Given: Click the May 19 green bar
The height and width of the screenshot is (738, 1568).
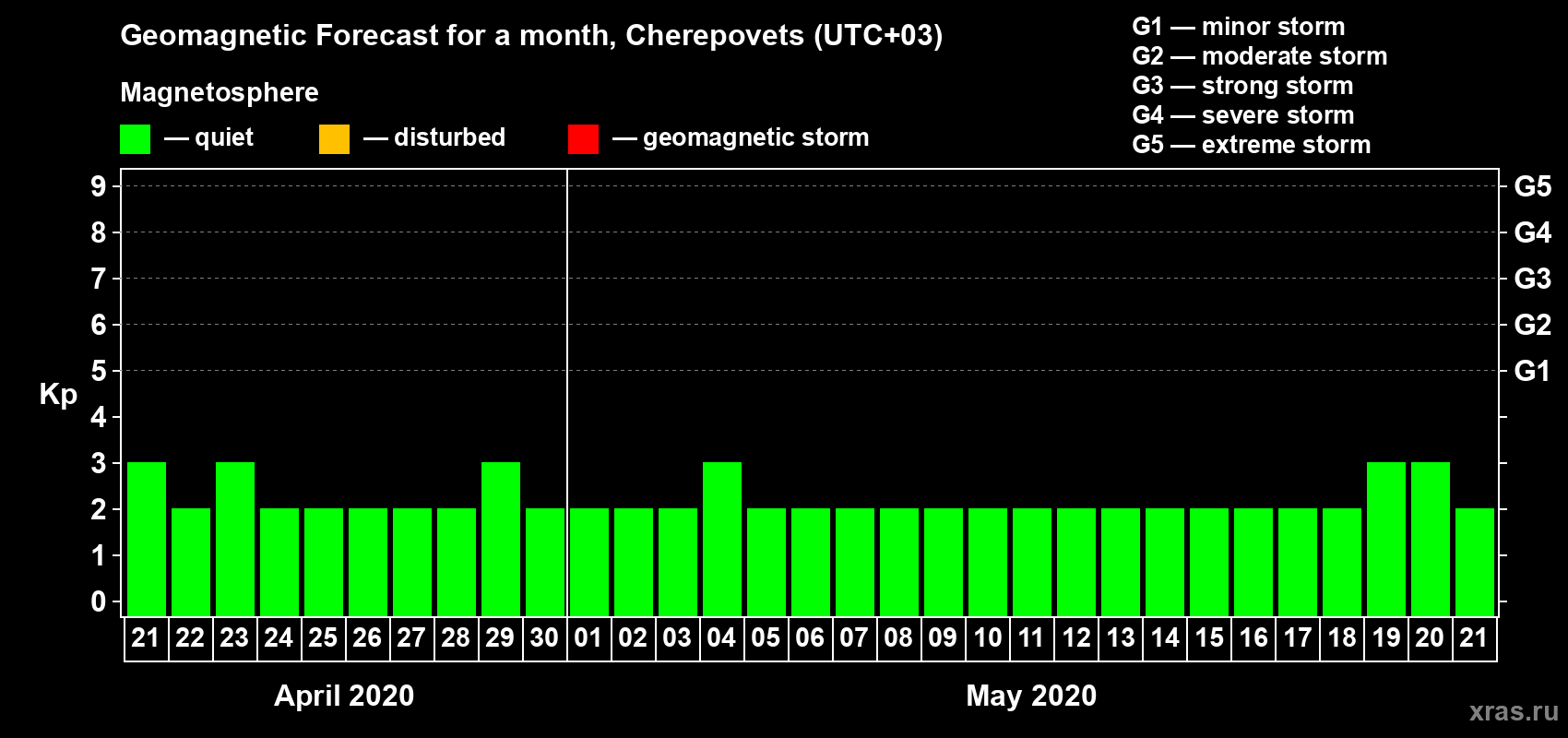Looking at the screenshot, I should 1386,539.
